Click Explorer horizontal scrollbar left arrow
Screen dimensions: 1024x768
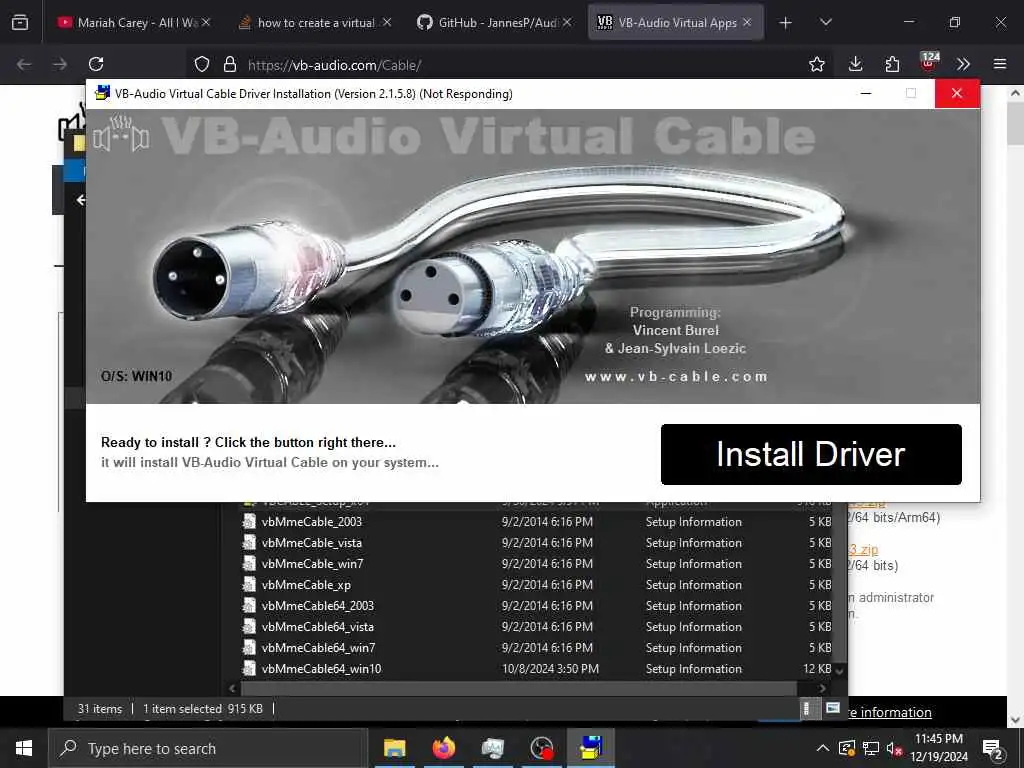(x=232, y=688)
